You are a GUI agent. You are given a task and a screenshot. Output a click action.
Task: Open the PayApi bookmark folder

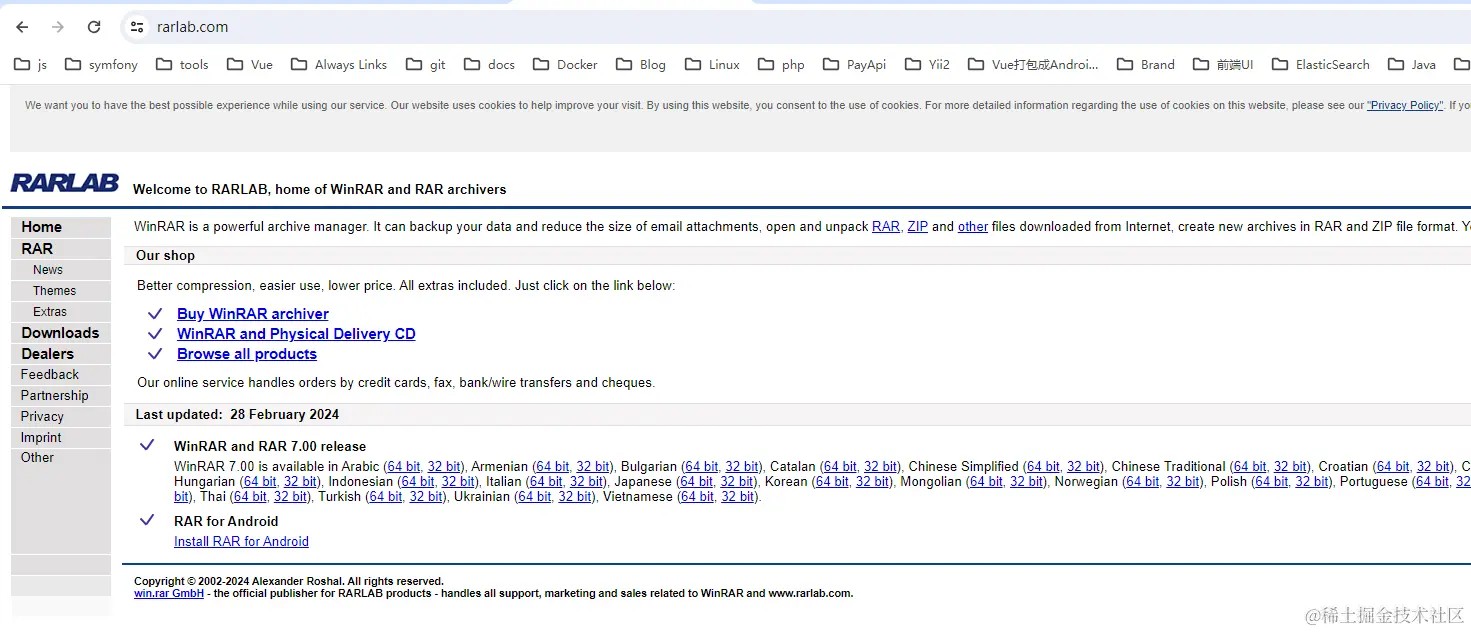tap(855, 64)
